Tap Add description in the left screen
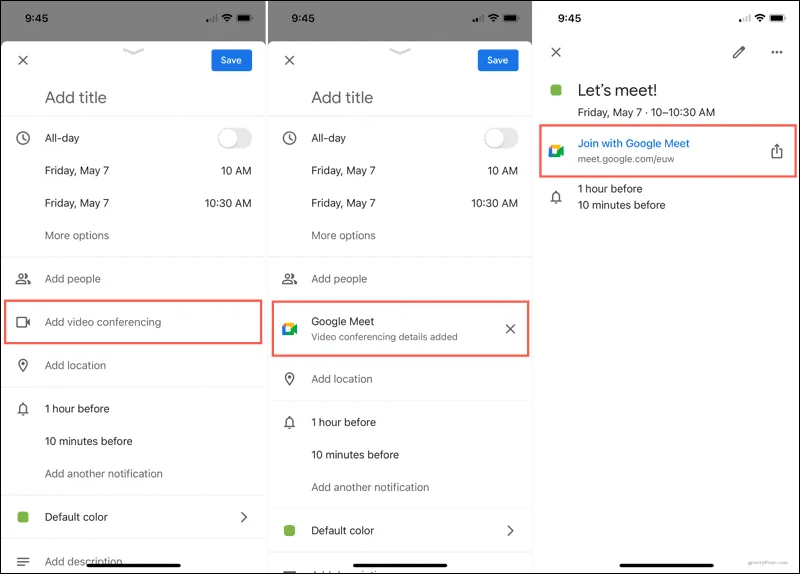This screenshot has width=800, height=574. coord(84,561)
